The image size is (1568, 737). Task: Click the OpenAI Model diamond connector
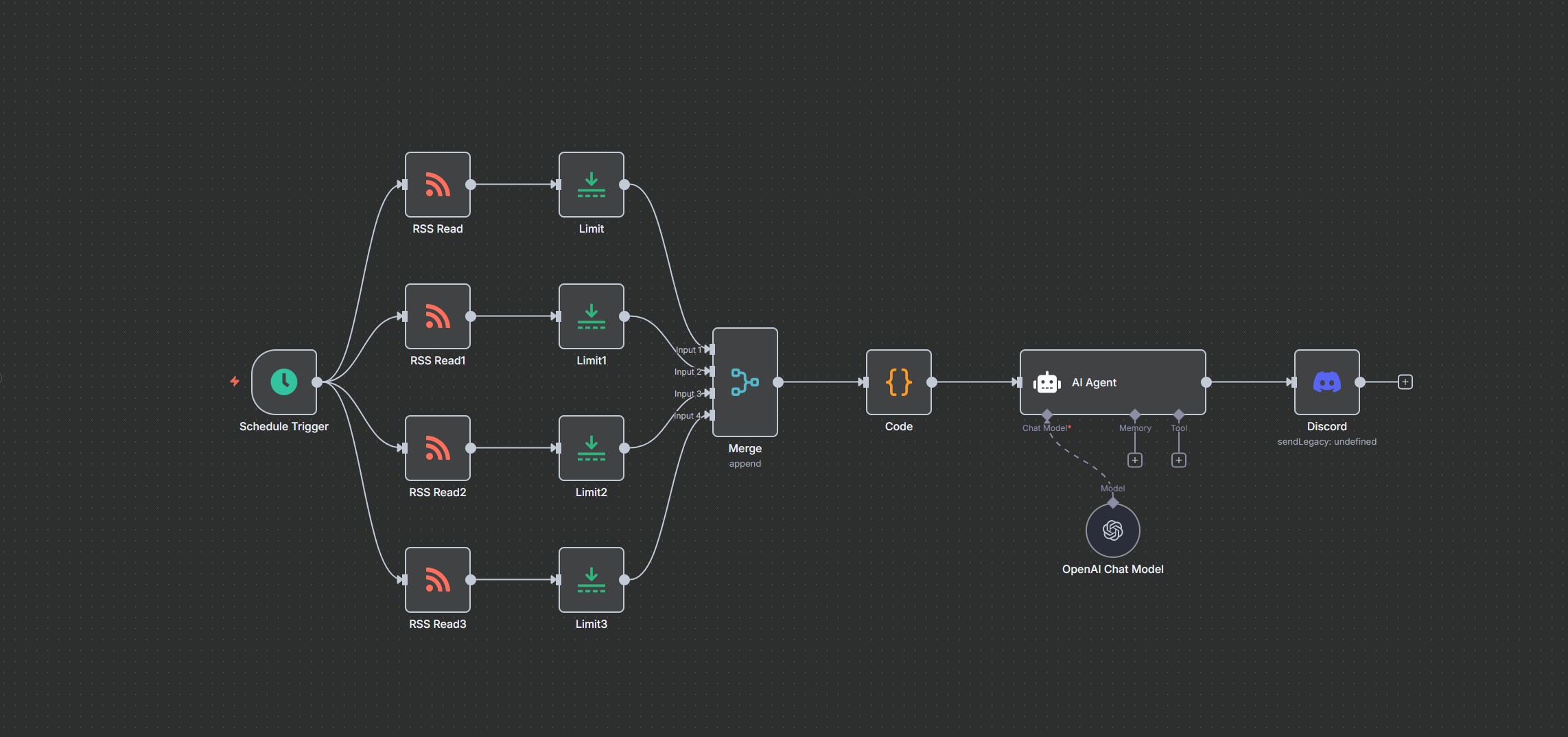(x=1113, y=503)
